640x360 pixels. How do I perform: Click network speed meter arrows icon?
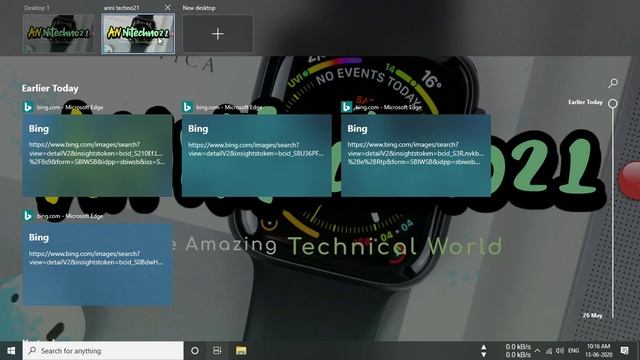pos(484,351)
